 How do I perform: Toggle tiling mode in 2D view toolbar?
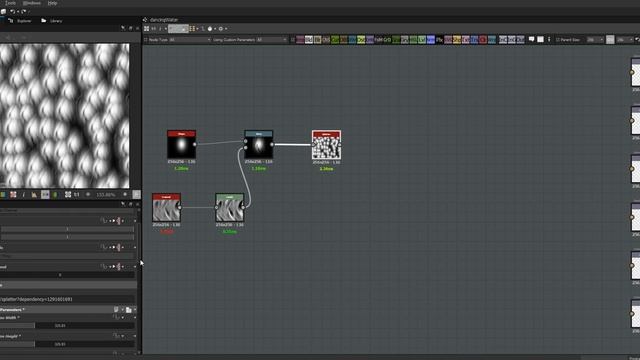click(x=13, y=195)
